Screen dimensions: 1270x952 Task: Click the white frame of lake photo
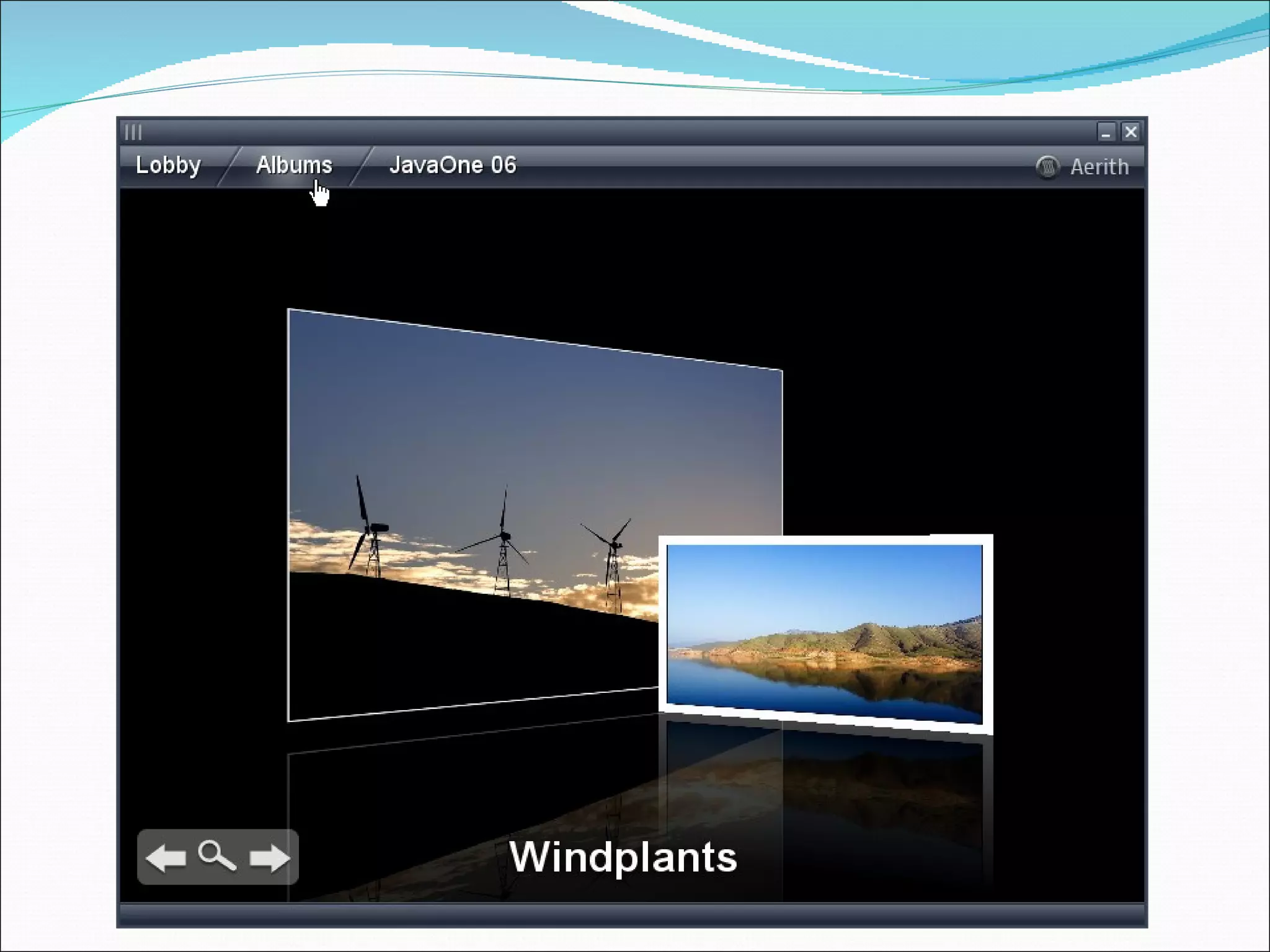[825, 539]
